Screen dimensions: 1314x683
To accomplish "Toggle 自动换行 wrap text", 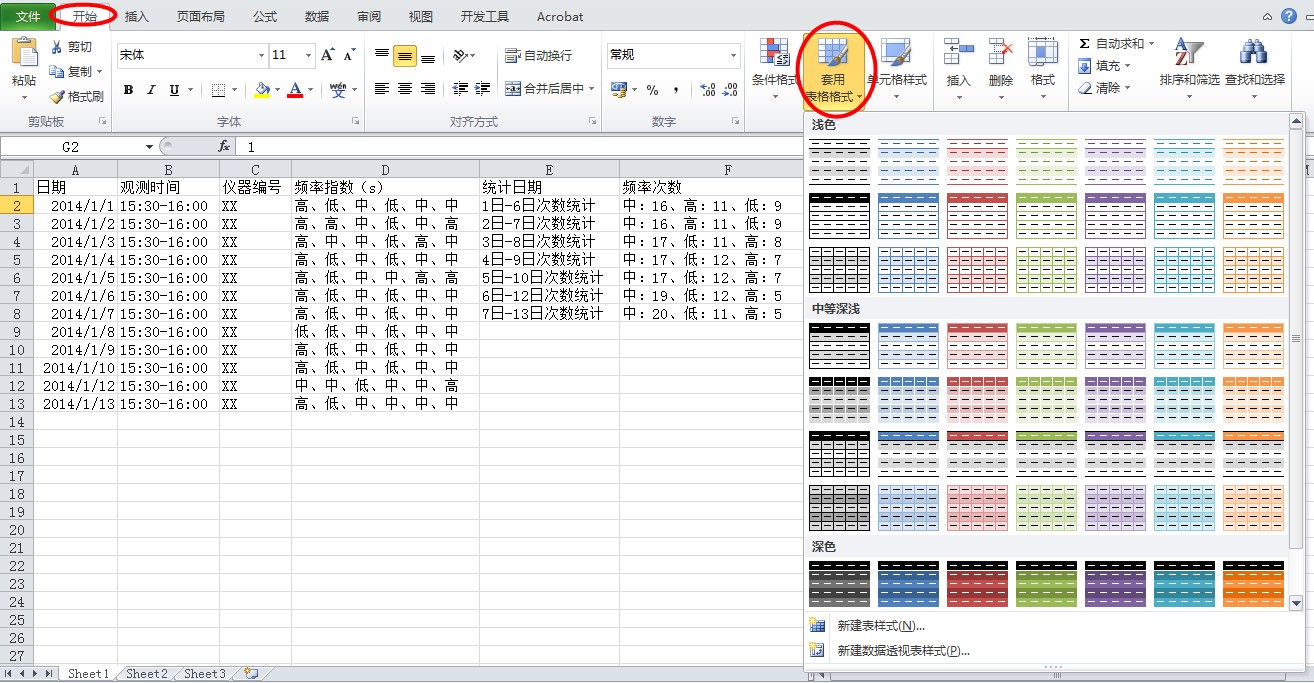I will point(539,56).
